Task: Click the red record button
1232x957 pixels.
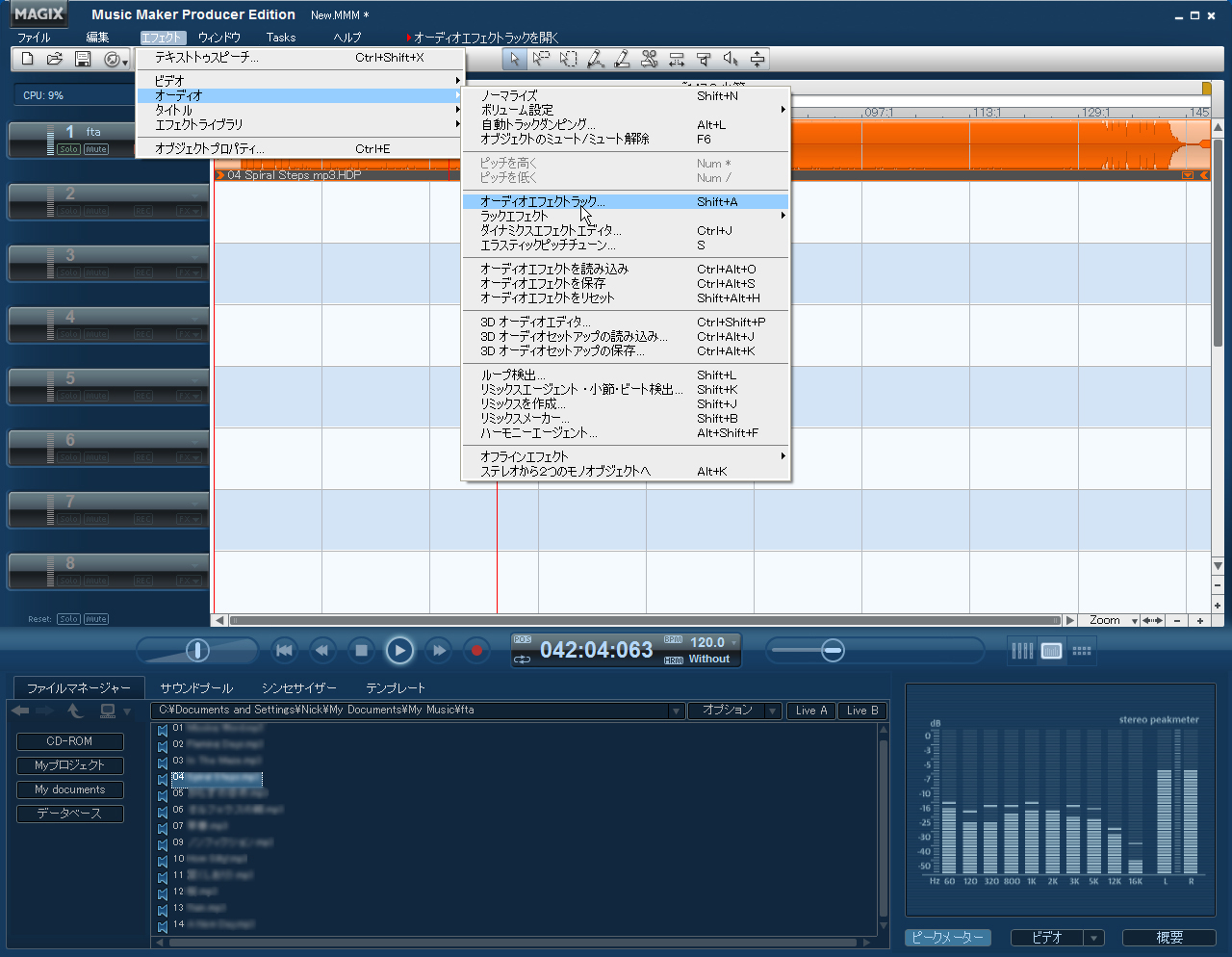Action: (x=476, y=651)
